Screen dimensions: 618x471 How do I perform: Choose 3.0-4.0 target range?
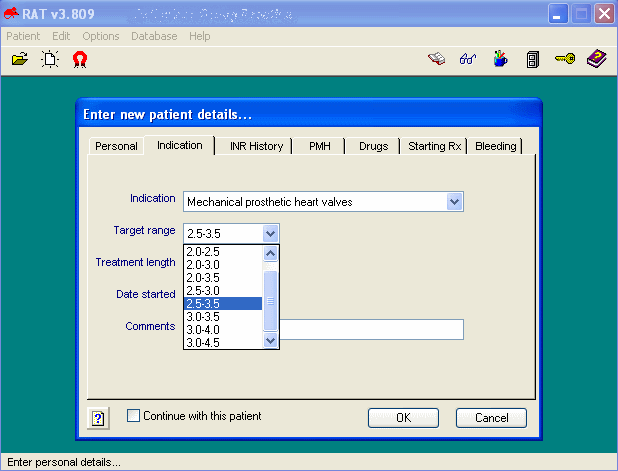pyautogui.click(x=223, y=330)
